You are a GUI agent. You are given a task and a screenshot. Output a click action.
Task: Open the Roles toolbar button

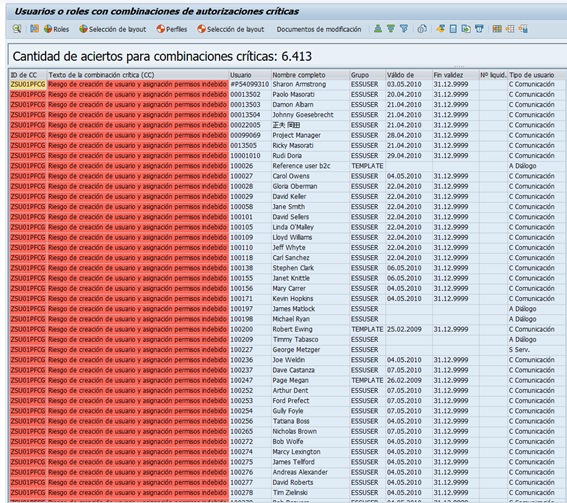click(56, 29)
